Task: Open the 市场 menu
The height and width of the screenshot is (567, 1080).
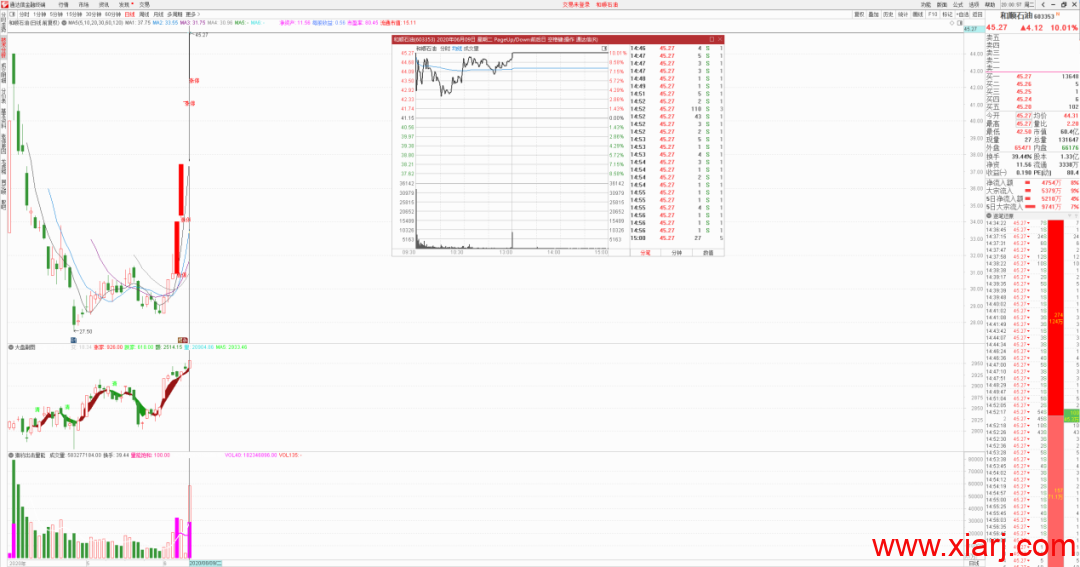Action: [83, 4]
